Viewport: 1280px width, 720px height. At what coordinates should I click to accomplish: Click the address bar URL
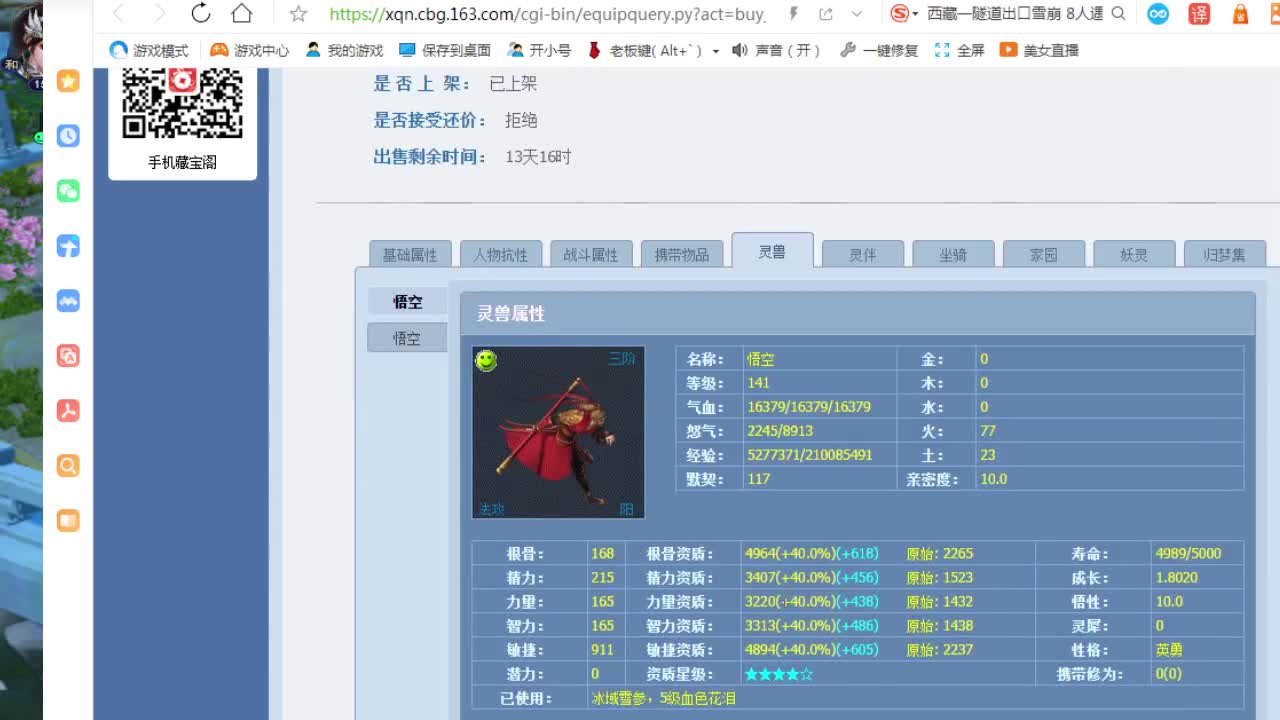click(547, 14)
